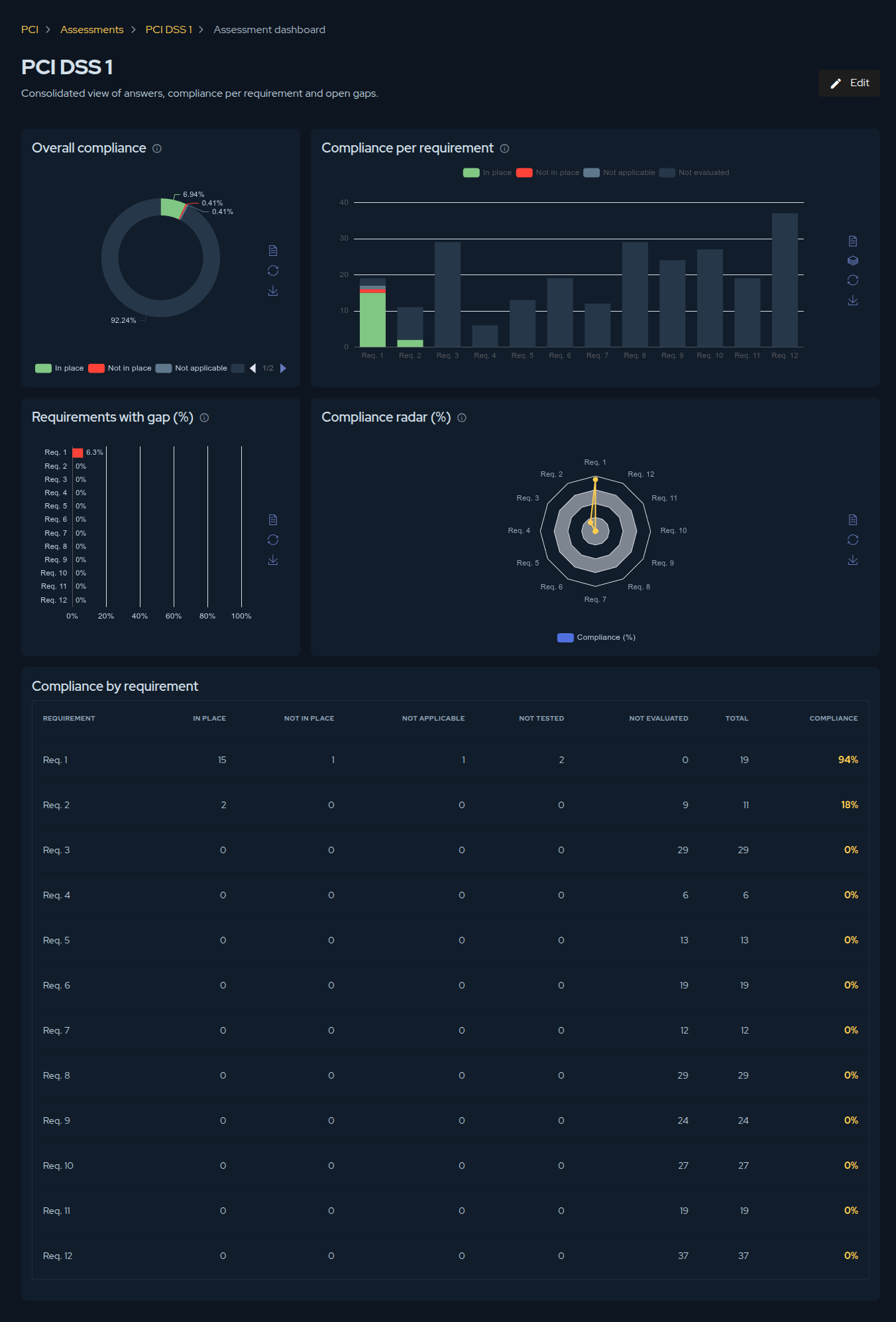Select Req. 2 row in compliance table
This screenshot has height=1322, width=896.
pyautogui.click(x=451, y=805)
